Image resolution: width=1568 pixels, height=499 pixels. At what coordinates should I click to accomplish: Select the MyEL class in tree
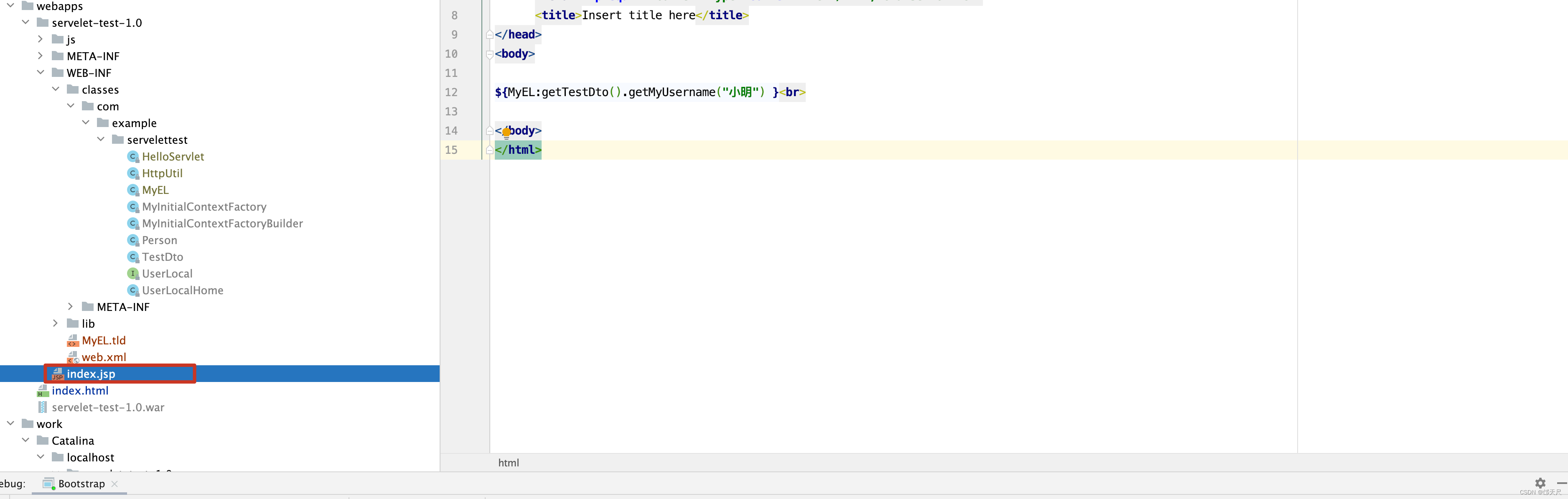(155, 191)
